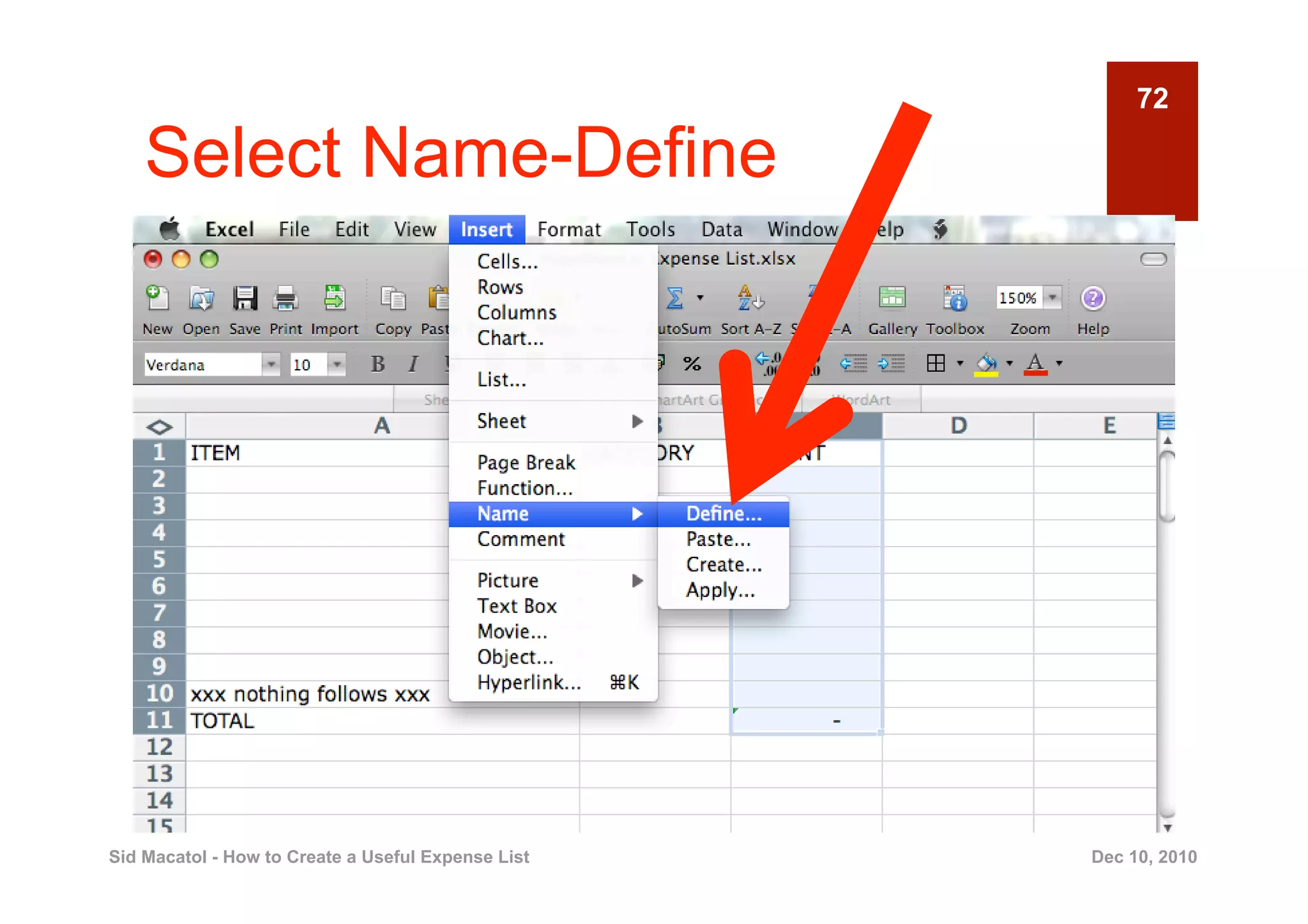Open the font name dropdown arrow

coord(271,365)
